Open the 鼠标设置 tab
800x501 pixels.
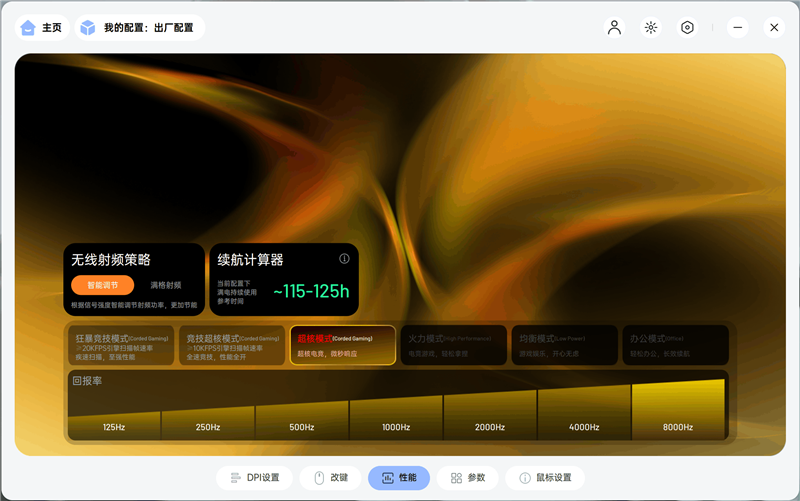click(x=545, y=478)
